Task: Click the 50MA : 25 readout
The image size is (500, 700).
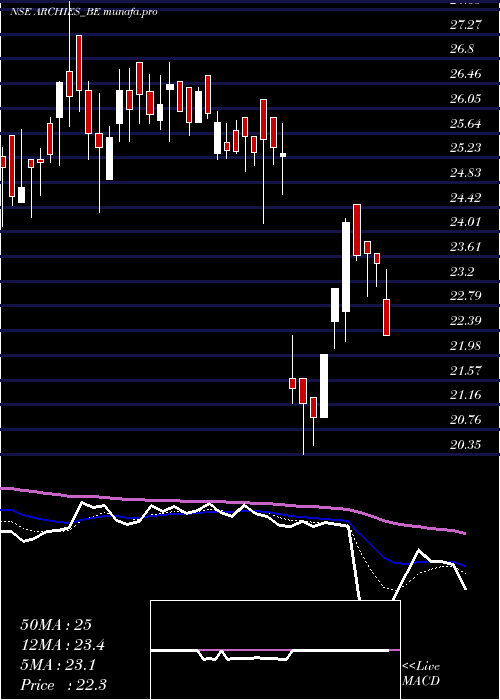Action: click(56, 625)
